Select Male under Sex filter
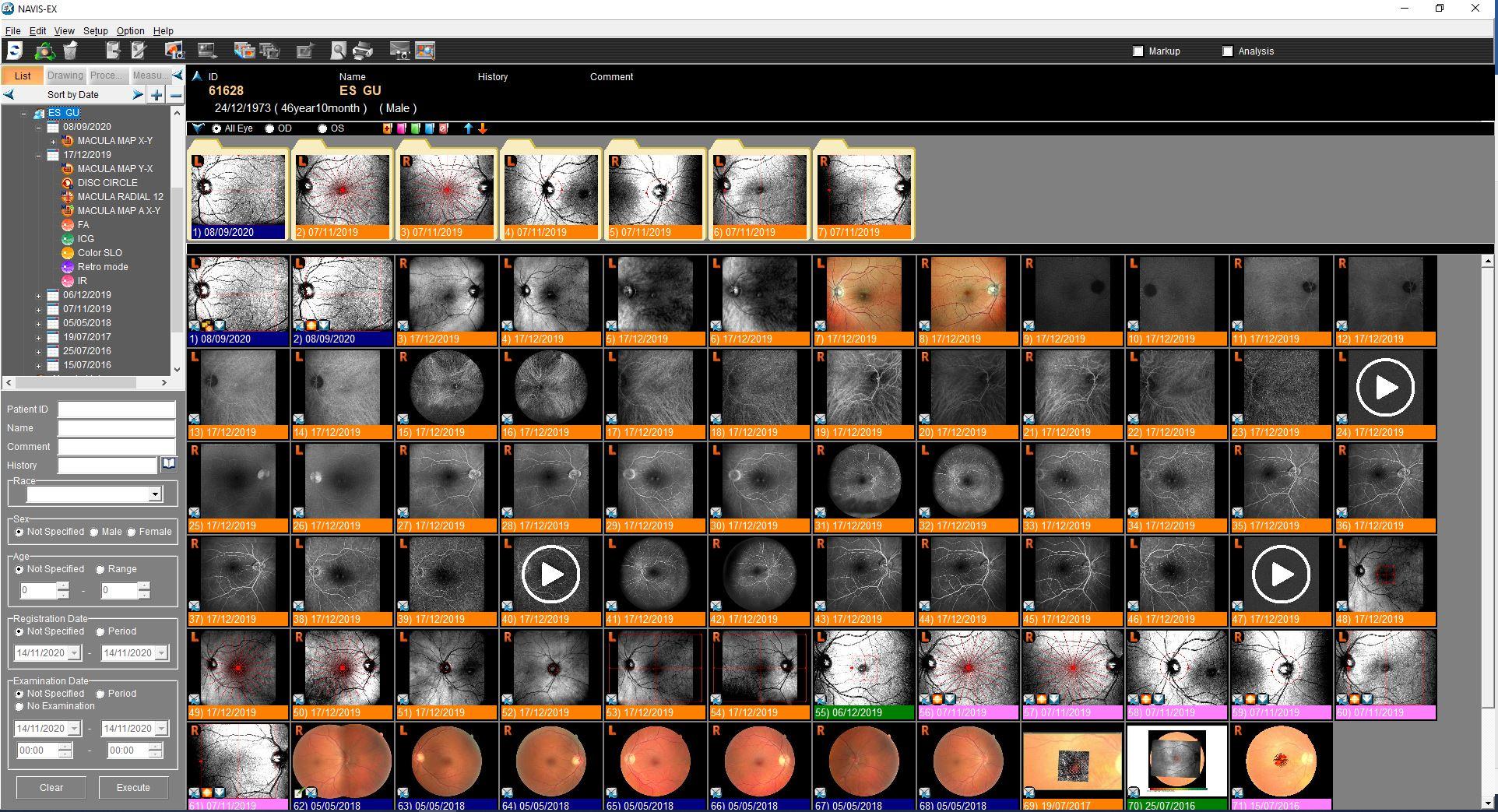The height and width of the screenshot is (812, 1498). tap(94, 533)
